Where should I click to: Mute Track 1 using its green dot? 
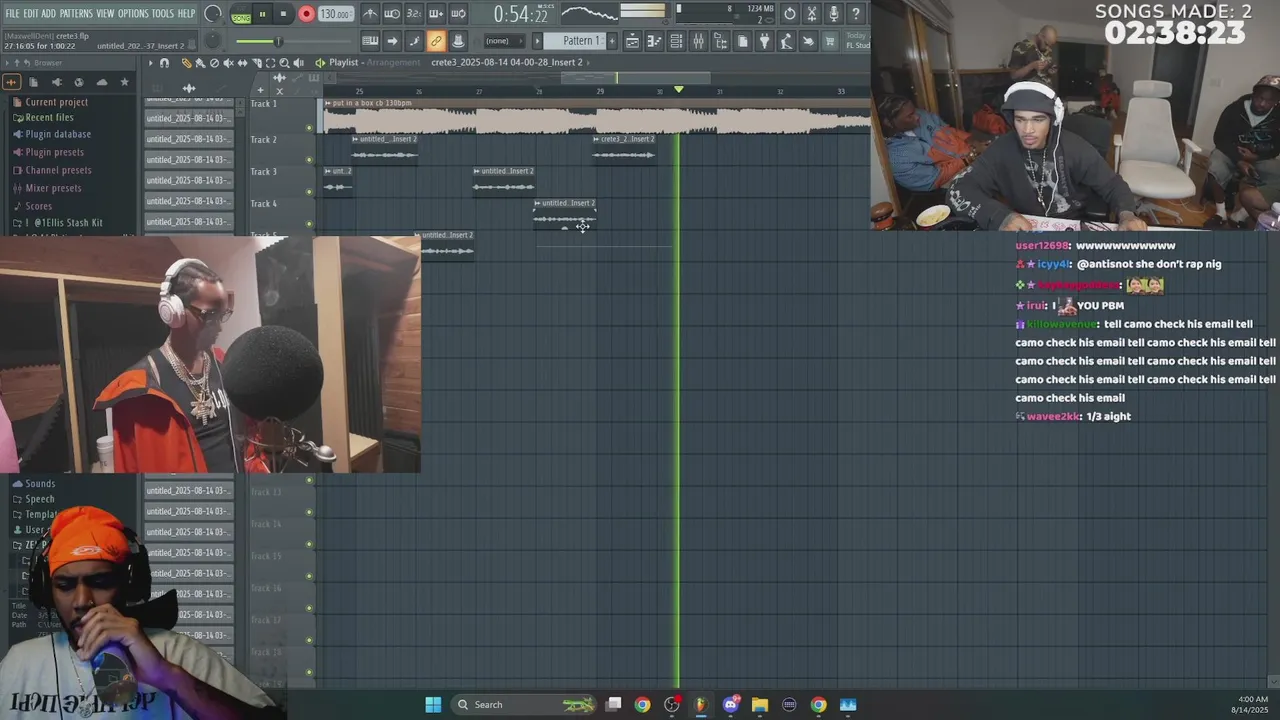click(x=309, y=128)
